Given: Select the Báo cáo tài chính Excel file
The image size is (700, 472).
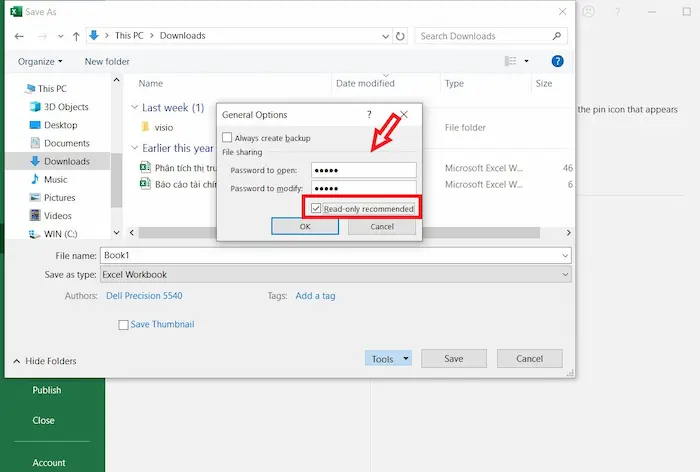Looking at the screenshot, I should coord(178,184).
